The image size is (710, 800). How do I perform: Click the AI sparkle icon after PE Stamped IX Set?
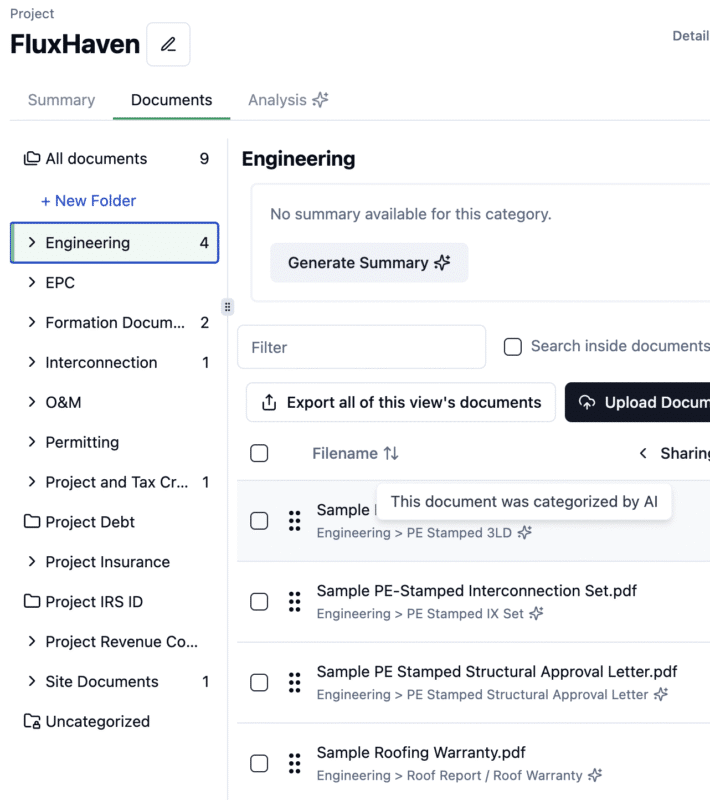(x=536, y=613)
